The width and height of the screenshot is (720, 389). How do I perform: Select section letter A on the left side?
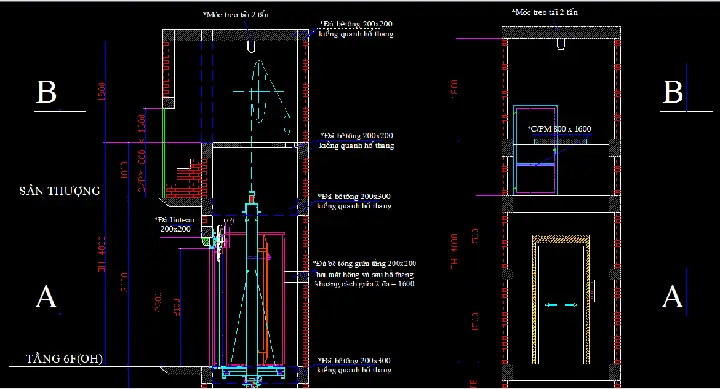[46, 297]
